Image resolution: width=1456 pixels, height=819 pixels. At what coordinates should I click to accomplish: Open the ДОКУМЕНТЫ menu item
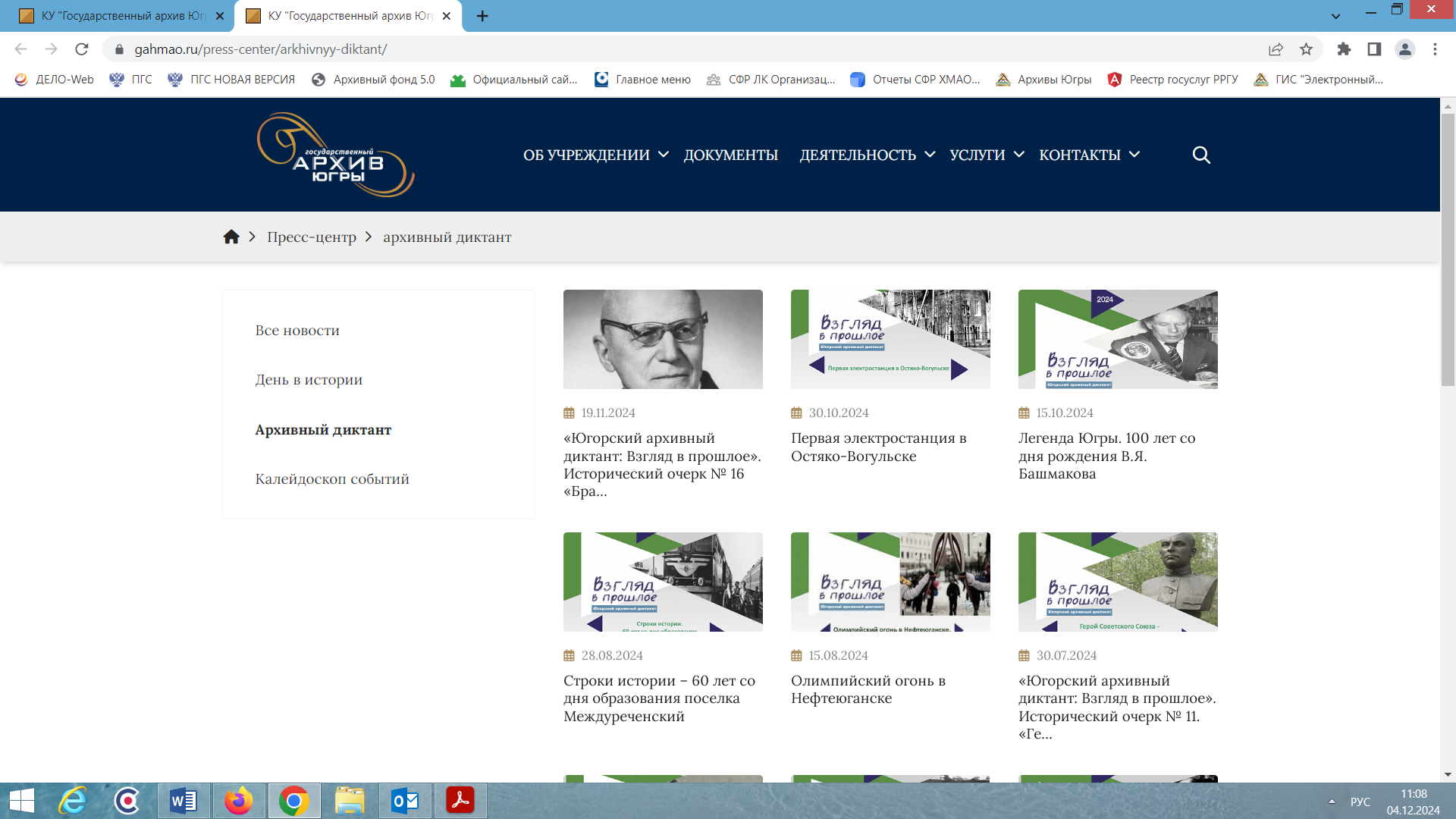730,155
